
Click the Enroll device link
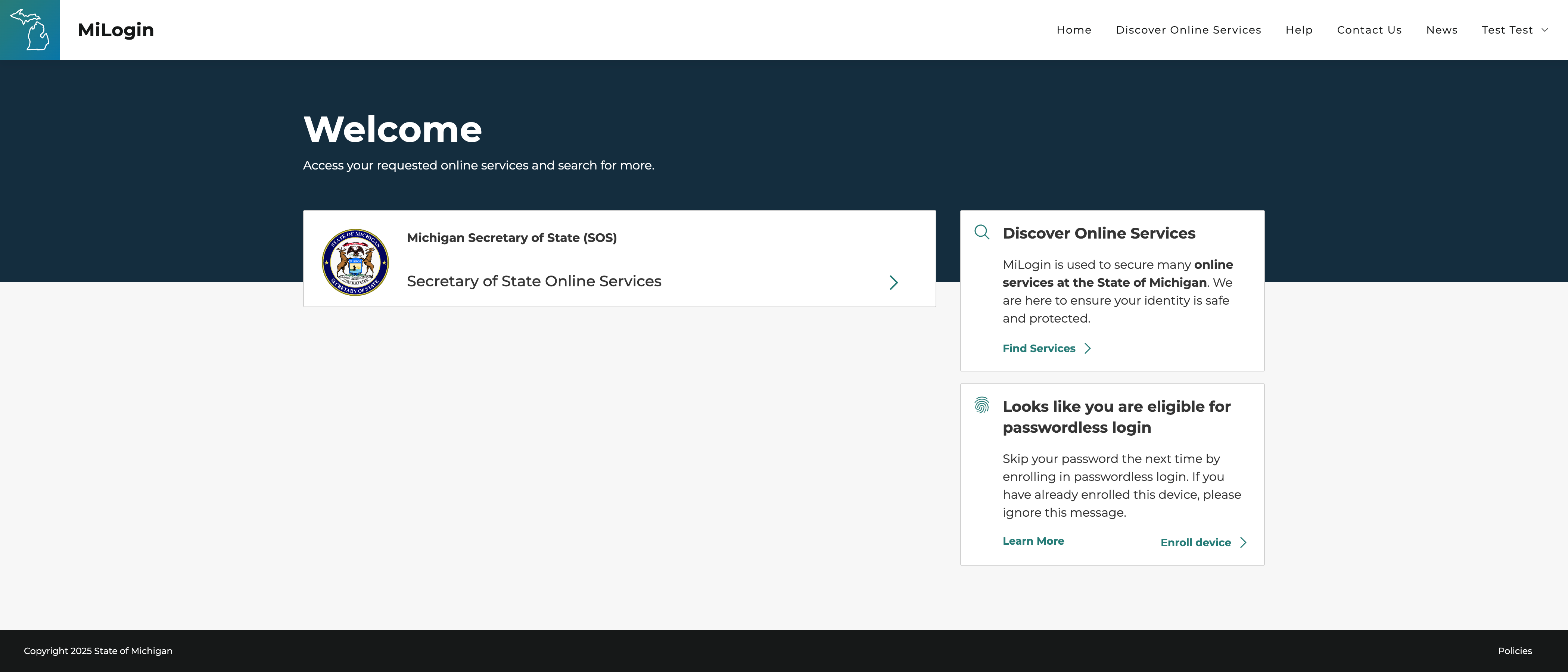click(x=1195, y=542)
